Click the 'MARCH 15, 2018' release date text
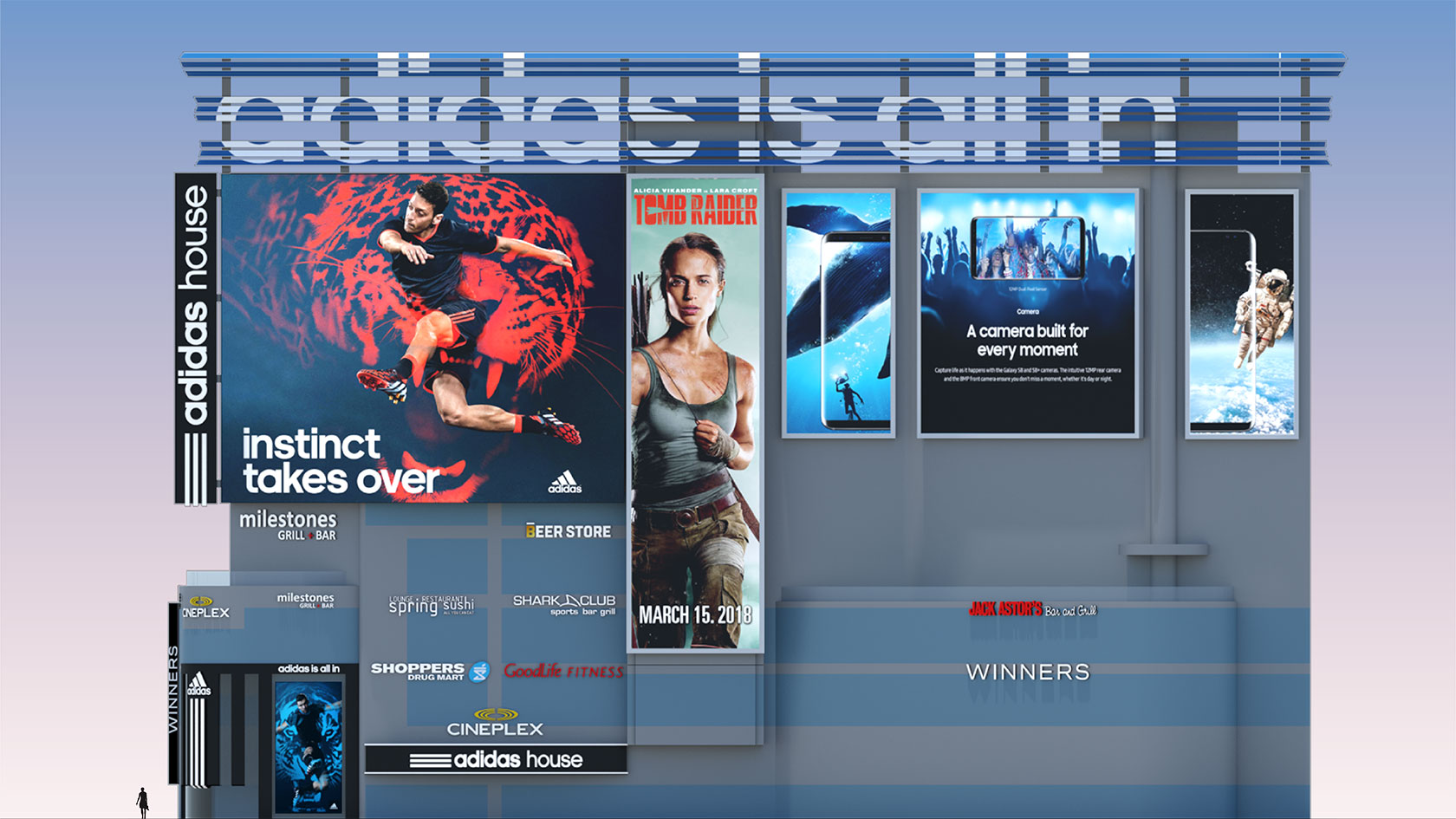Image resolution: width=1456 pixels, height=819 pixels. (x=695, y=615)
